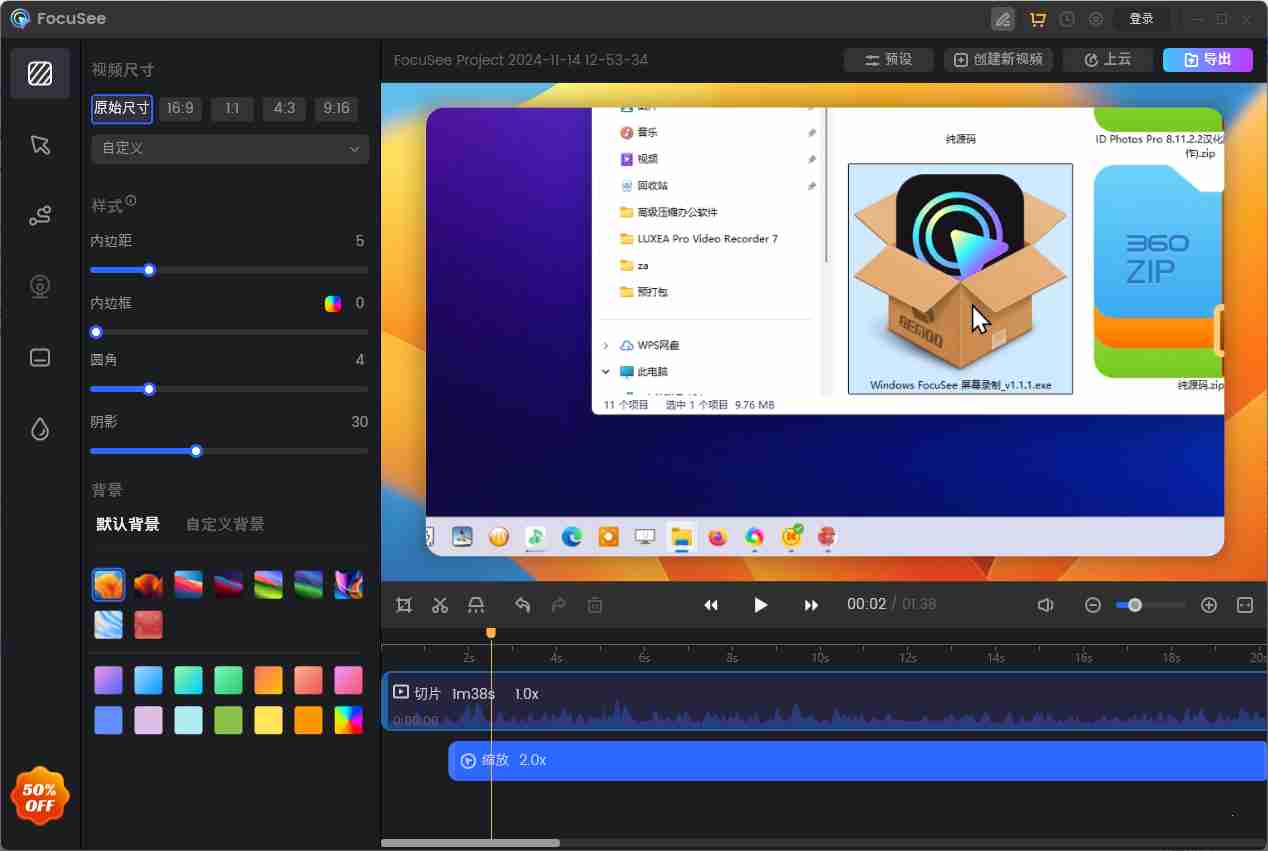This screenshot has width=1268, height=851.
Task: Select the crop tool in timeline toolbar
Action: click(x=404, y=605)
